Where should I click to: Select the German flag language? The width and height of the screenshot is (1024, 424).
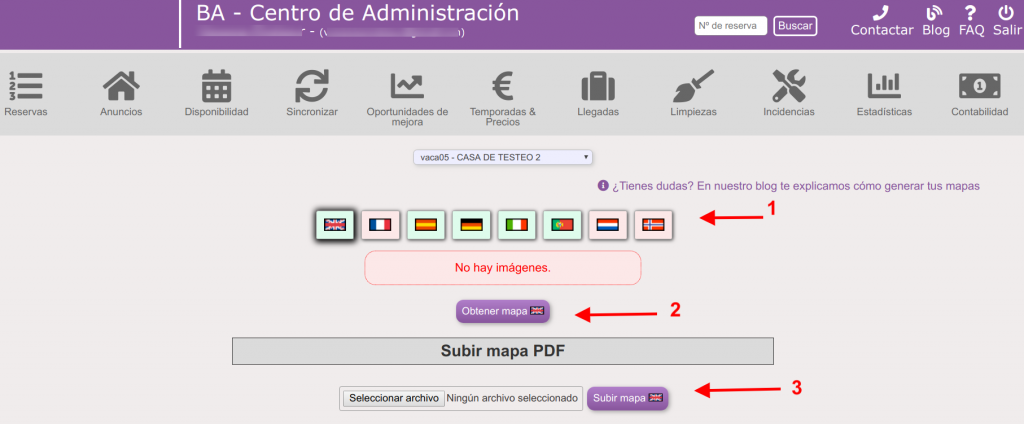(471, 225)
